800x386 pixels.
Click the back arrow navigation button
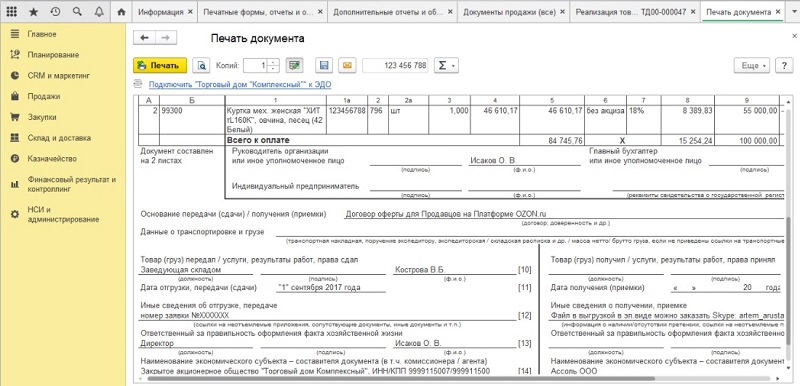(x=144, y=38)
